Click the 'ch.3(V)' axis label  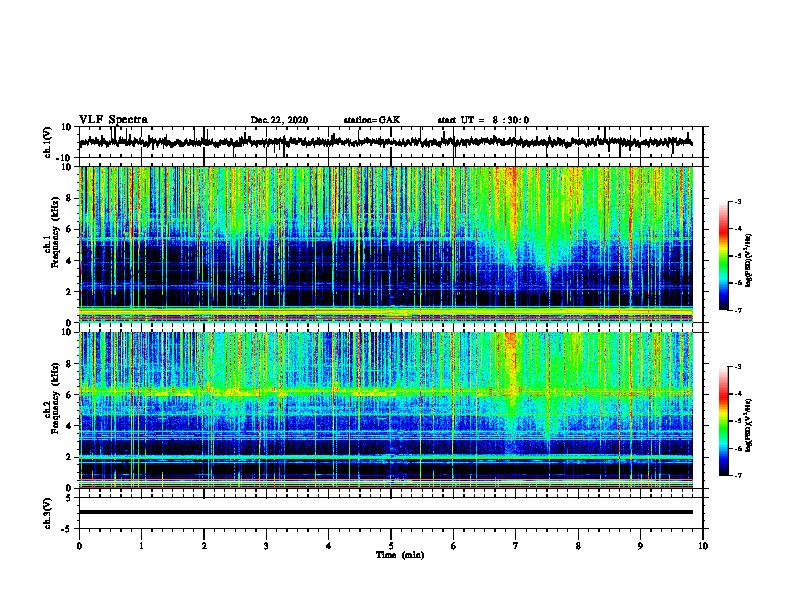pyautogui.click(x=48, y=513)
